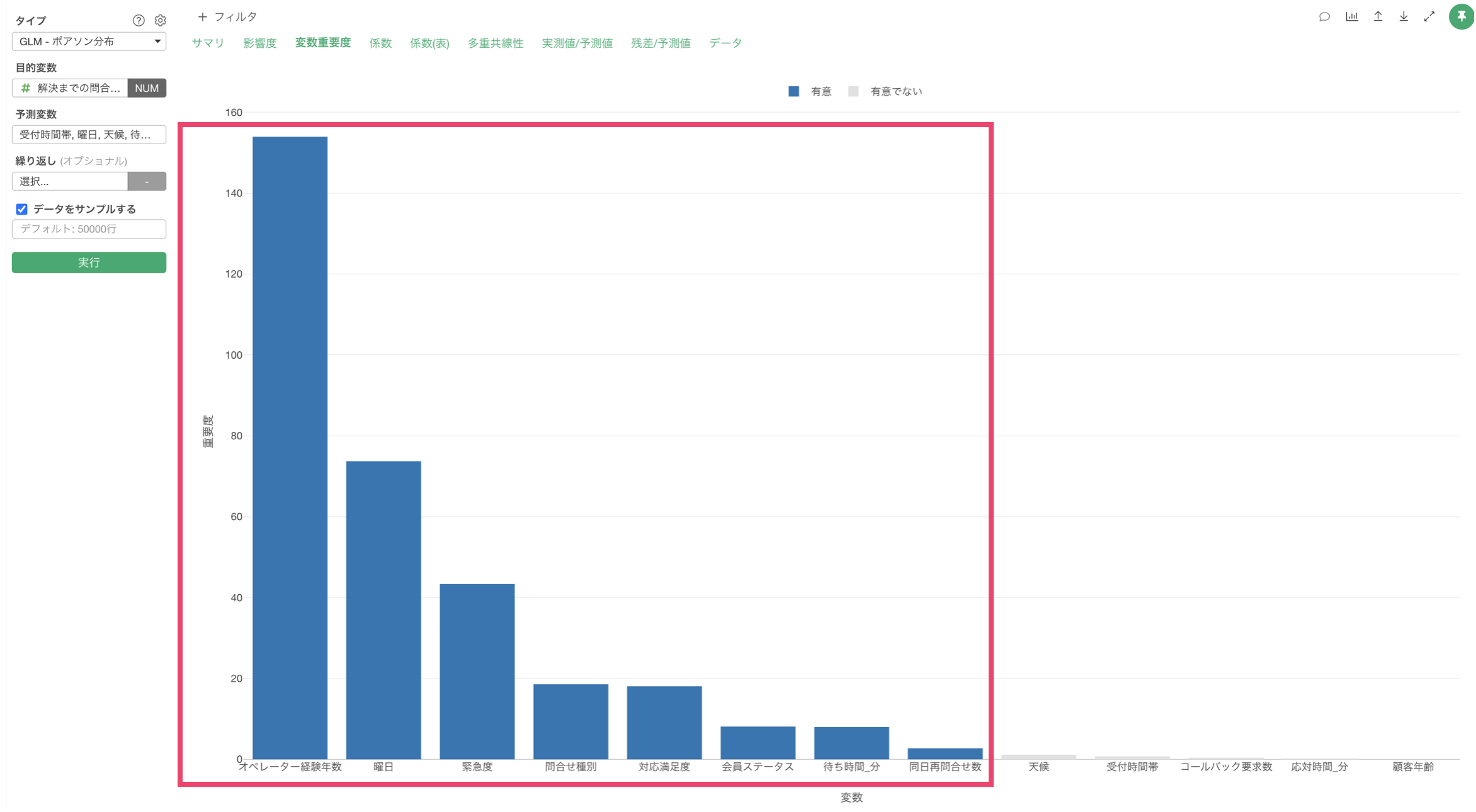Click the green hash icon on target variable
This screenshot has height=812, width=1476.
26,88
